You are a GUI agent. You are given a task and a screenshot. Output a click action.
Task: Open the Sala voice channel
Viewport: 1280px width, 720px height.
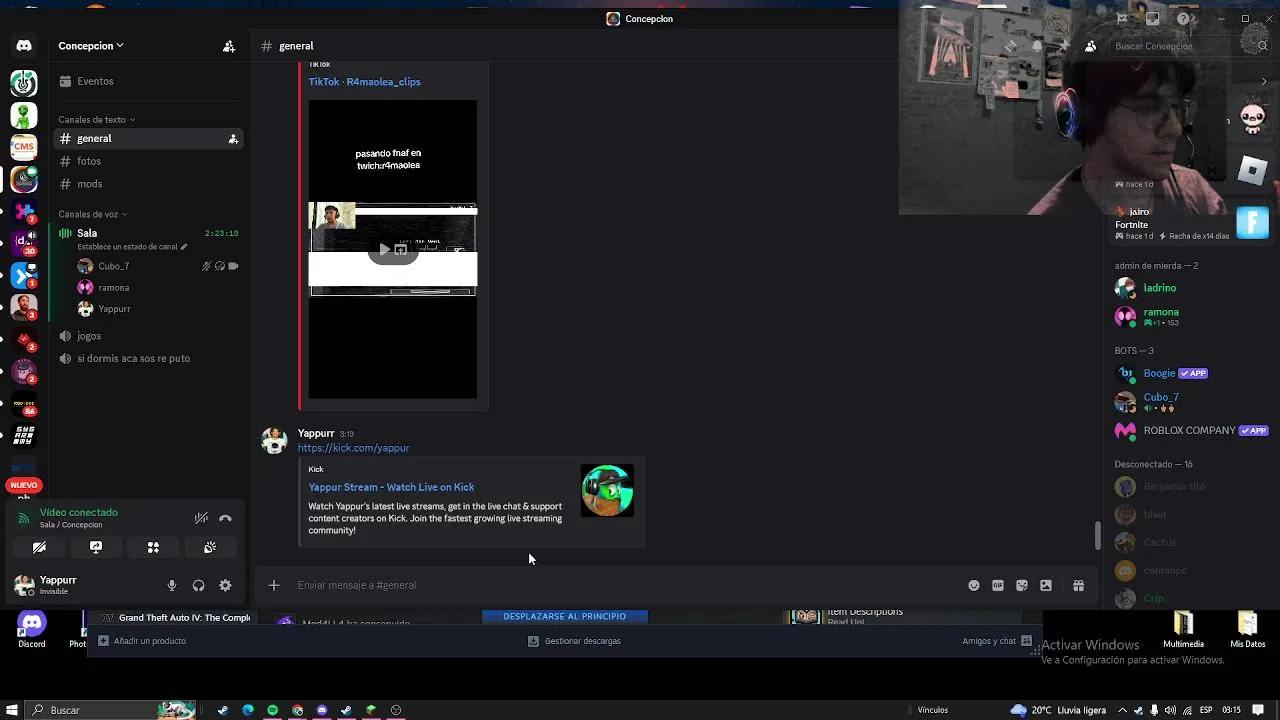click(x=87, y=233)
